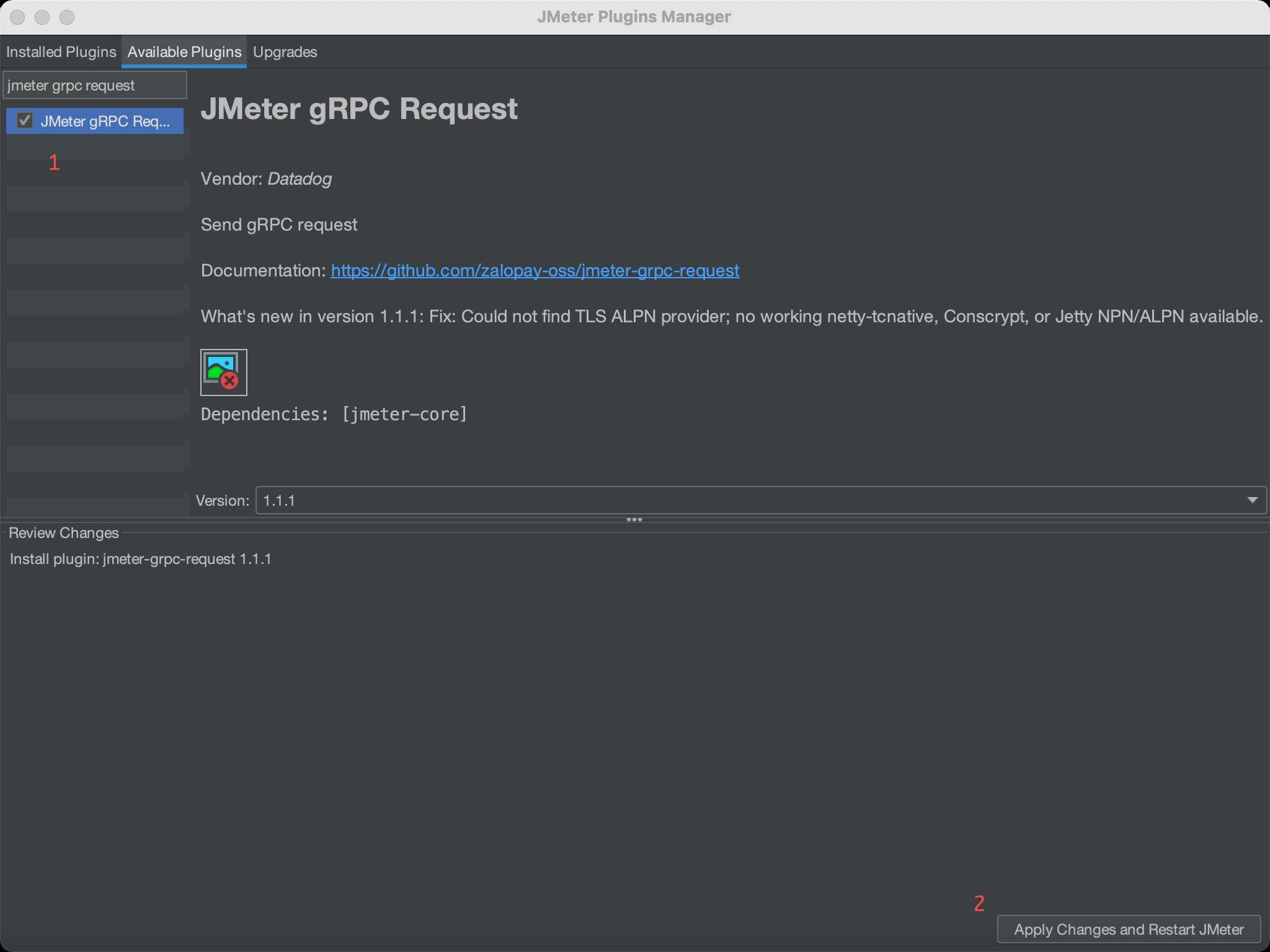Open the Upgrades tab
Image resolution: width=1270 pixels, height=952 pixels.
pos(285,51)
